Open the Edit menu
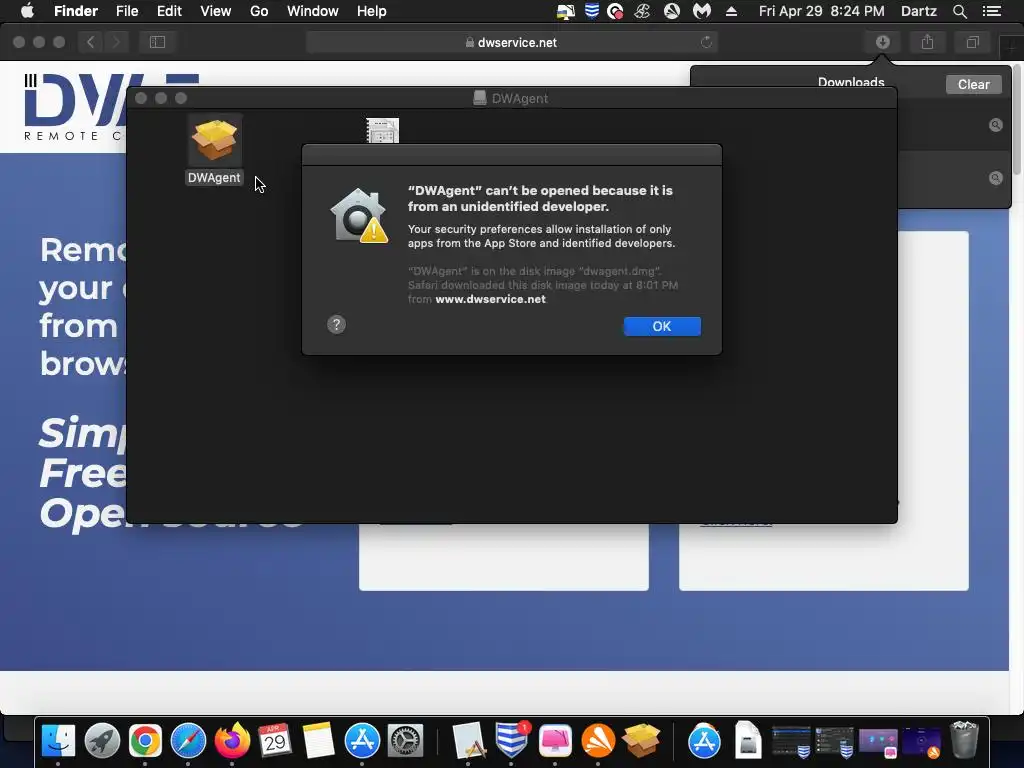Viewport: 1024px width, 768px height. tap(169, 11)
